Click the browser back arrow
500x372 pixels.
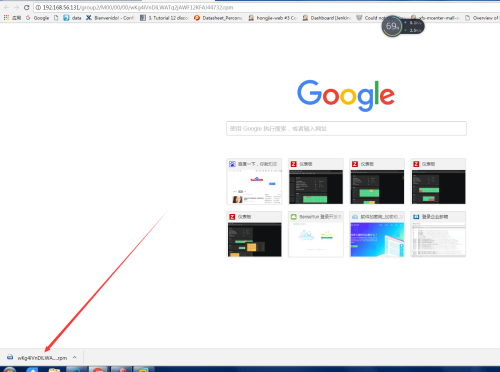[6, 7]
